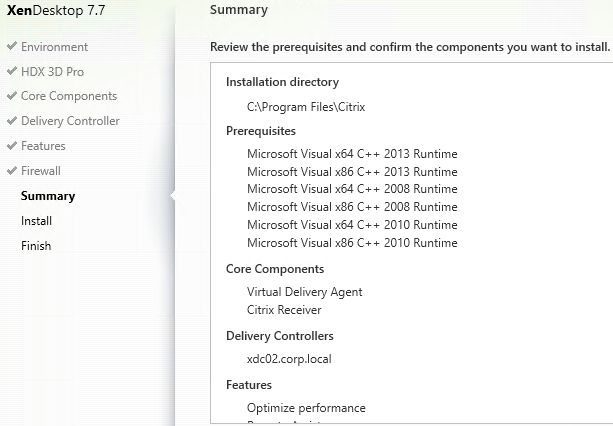Click the Environment checkmark icon
Screen dimensions: 613x426
12,46
